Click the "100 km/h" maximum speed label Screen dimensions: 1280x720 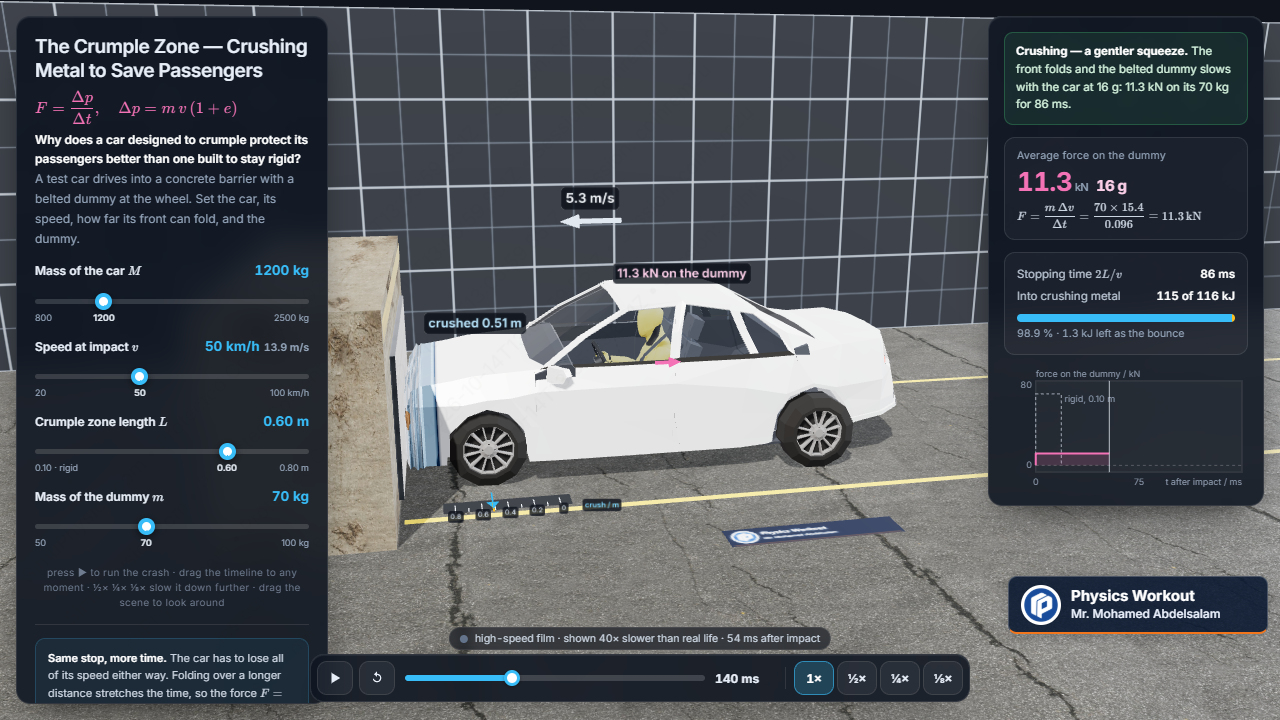(288, 393)
